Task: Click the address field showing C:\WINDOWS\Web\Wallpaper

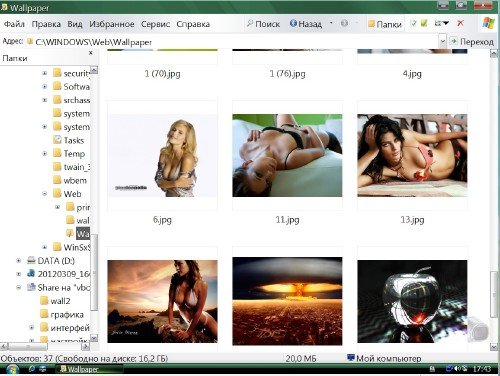Action: pyautogui.click(x=233, y=42)
